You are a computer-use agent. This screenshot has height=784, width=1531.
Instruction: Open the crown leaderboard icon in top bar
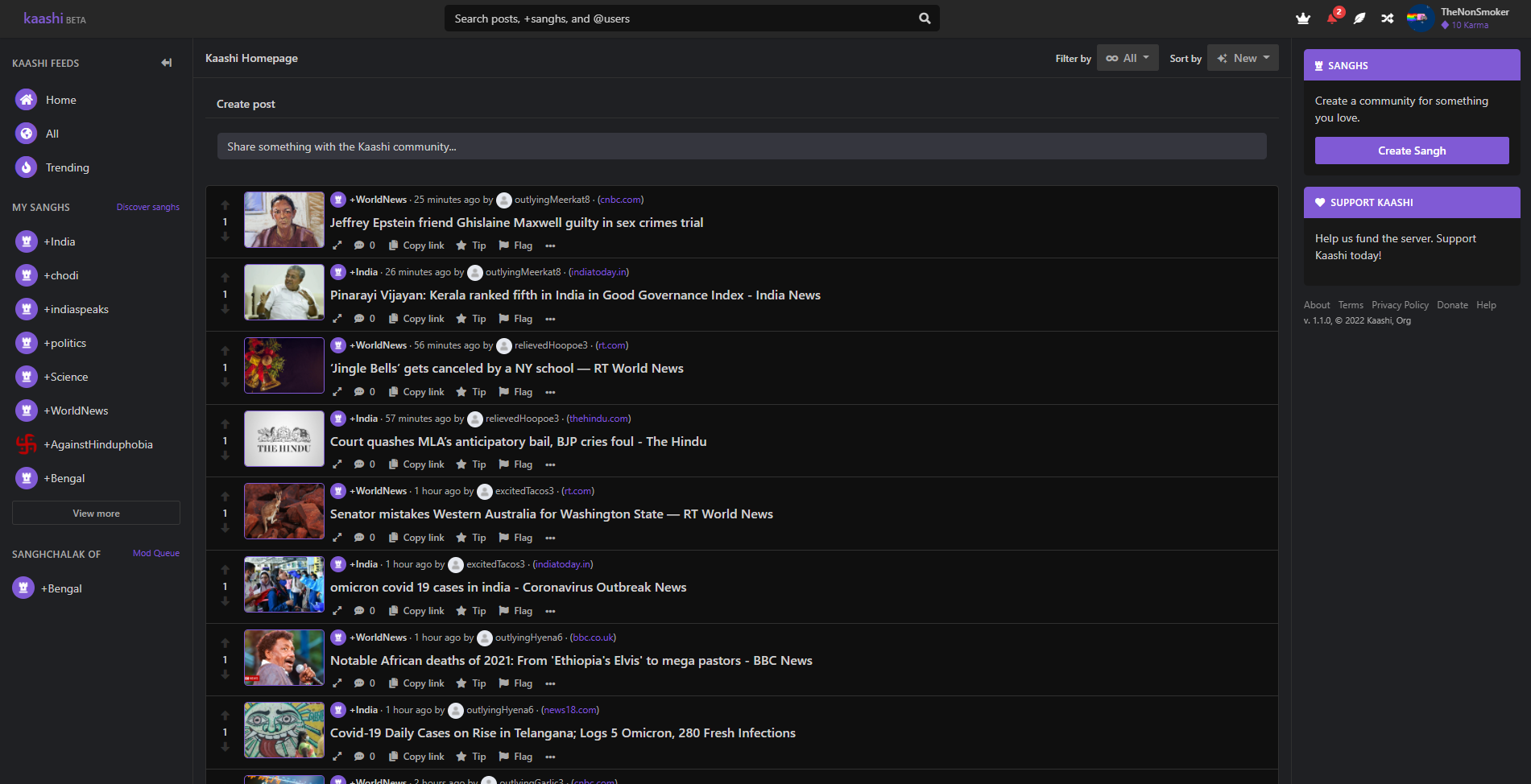[1303, 19]
